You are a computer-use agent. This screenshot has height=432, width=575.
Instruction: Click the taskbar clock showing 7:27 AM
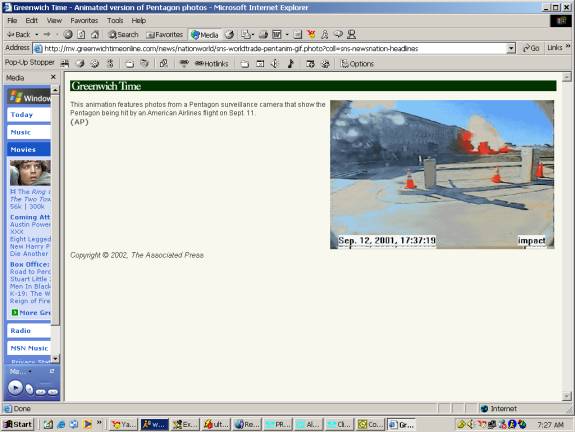pos(550,425)
